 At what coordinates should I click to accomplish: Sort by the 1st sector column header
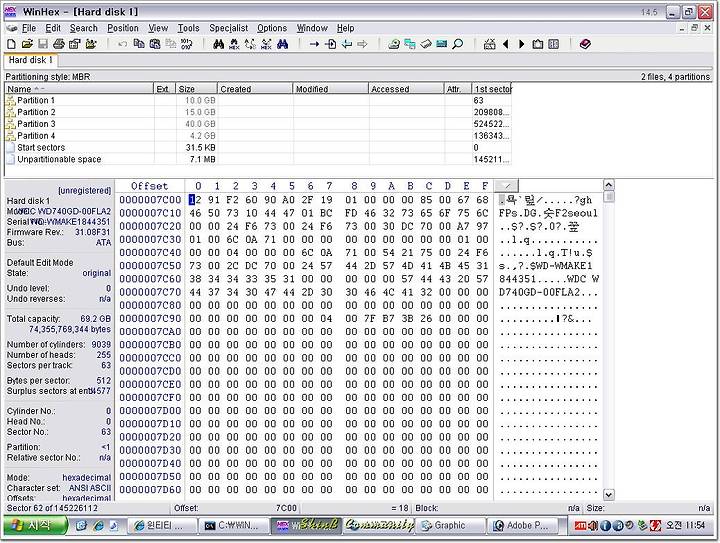point(492,89)
